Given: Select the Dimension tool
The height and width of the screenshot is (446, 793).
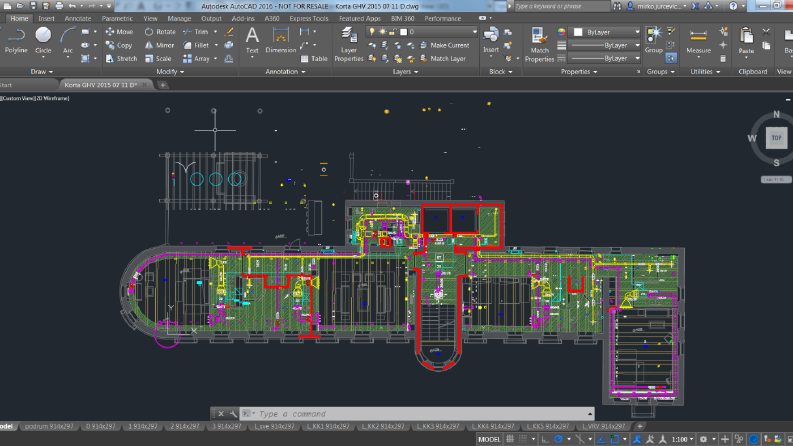Looking at the screenshot, I should 280,40.
